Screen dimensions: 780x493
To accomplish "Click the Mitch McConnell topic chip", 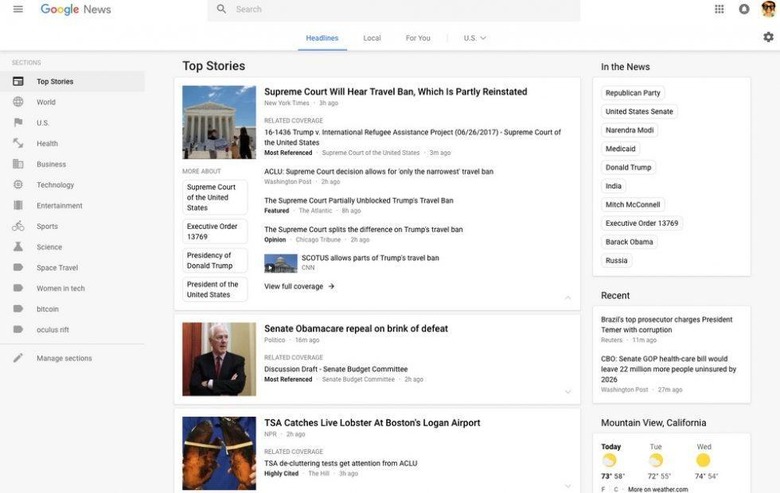I will [633, 204].
